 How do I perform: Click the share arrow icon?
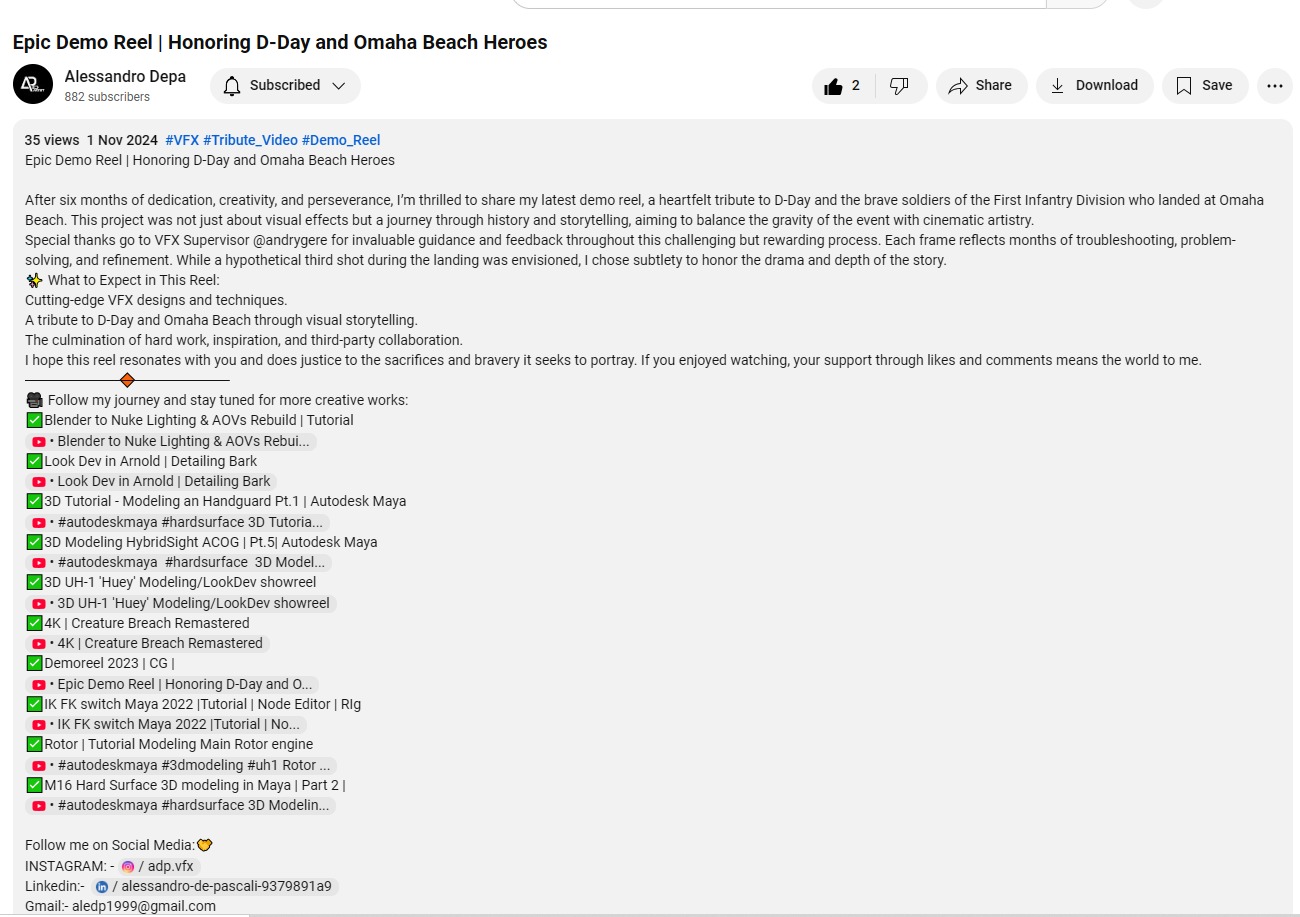958,86
